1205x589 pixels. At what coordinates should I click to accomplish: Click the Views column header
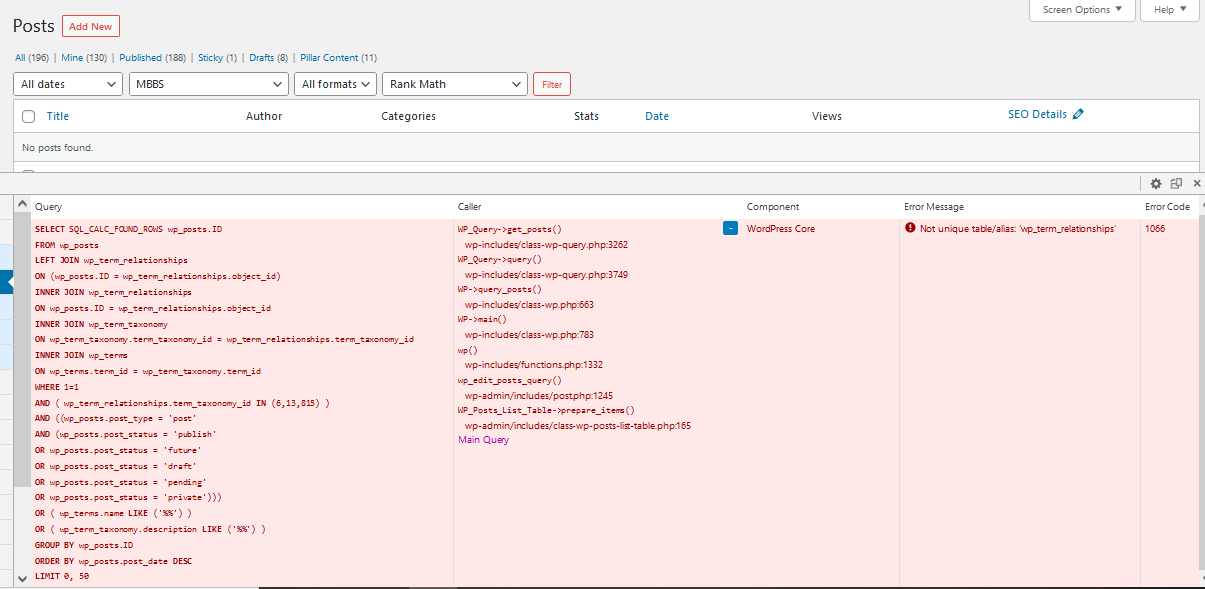827,116
